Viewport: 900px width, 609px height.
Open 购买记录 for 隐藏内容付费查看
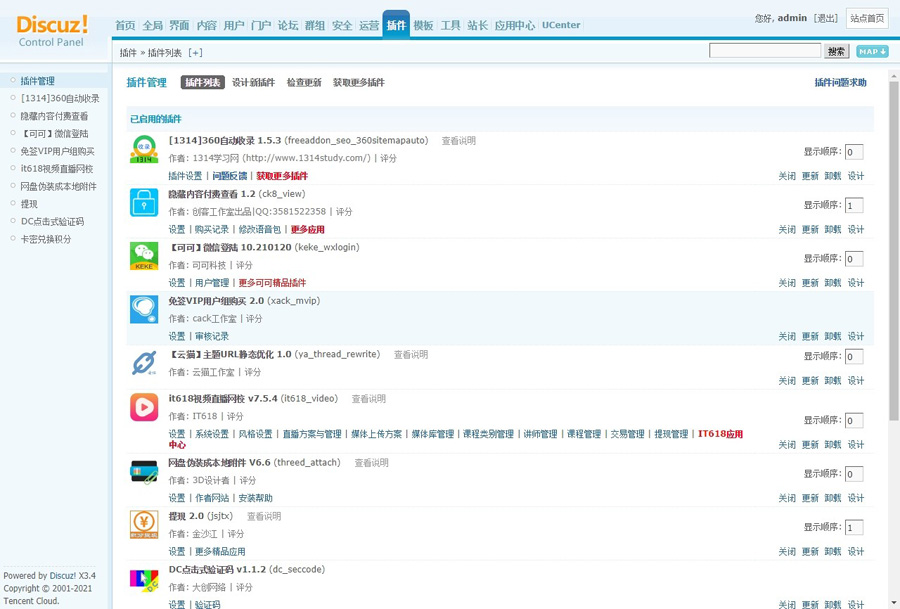coord(212,230)
